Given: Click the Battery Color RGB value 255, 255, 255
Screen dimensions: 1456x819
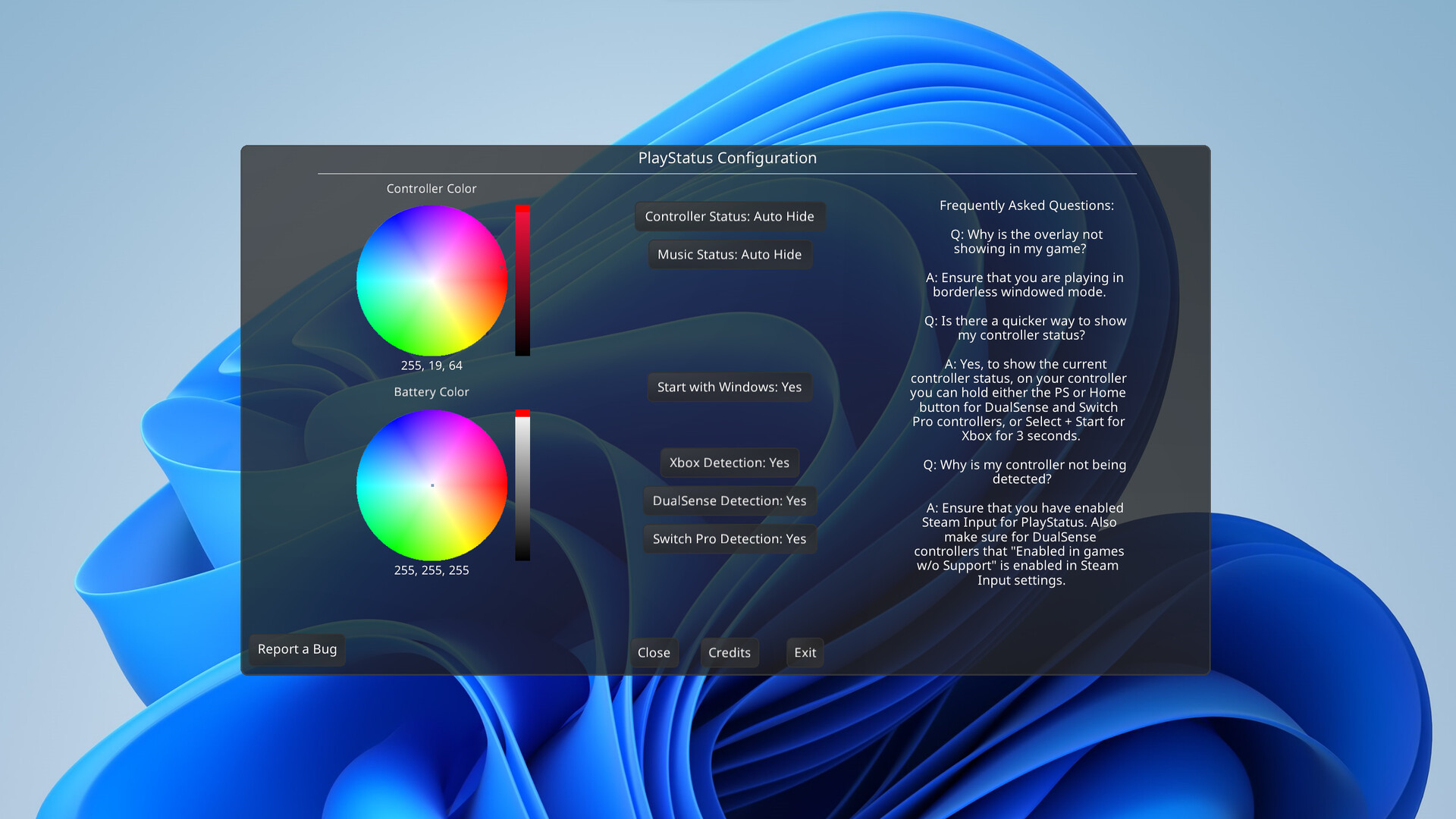Looking at the screenshot, I should click(x=431, y=570).
